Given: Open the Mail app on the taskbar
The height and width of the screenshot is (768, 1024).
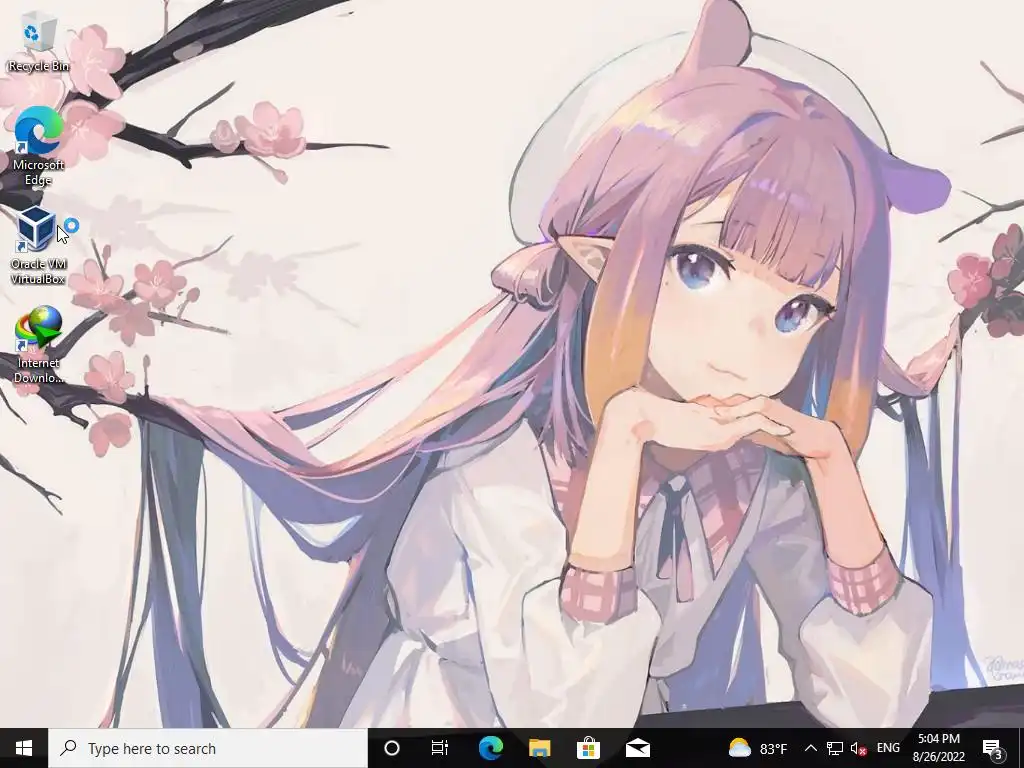Looking at the screenshot, I should click(x=637, y=748).
